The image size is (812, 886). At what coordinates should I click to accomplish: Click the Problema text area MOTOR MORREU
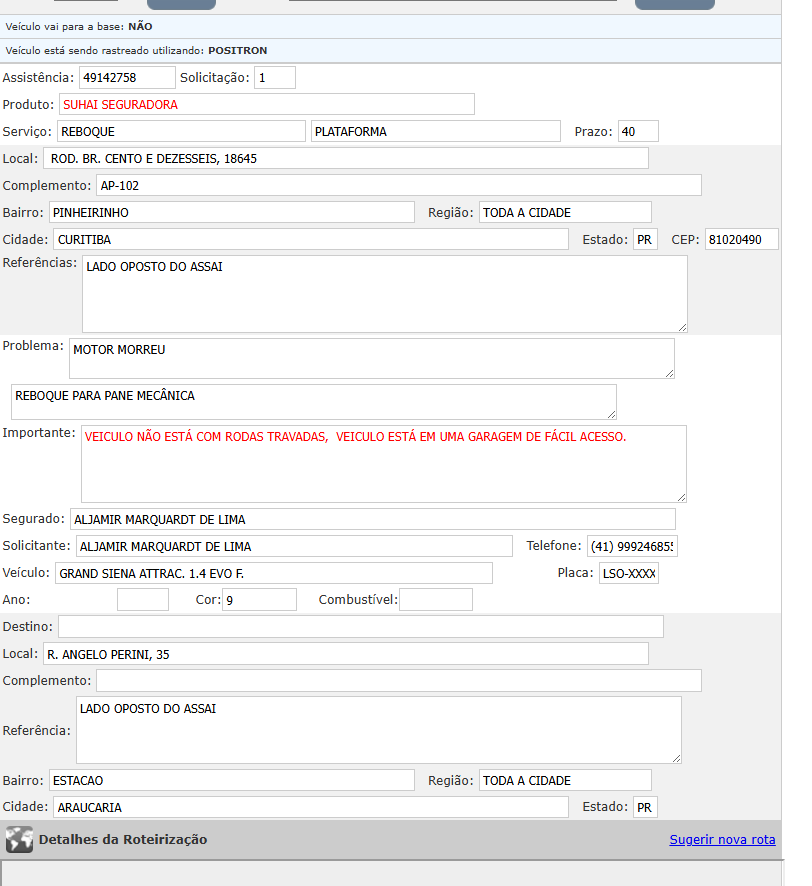coord(372,358)
